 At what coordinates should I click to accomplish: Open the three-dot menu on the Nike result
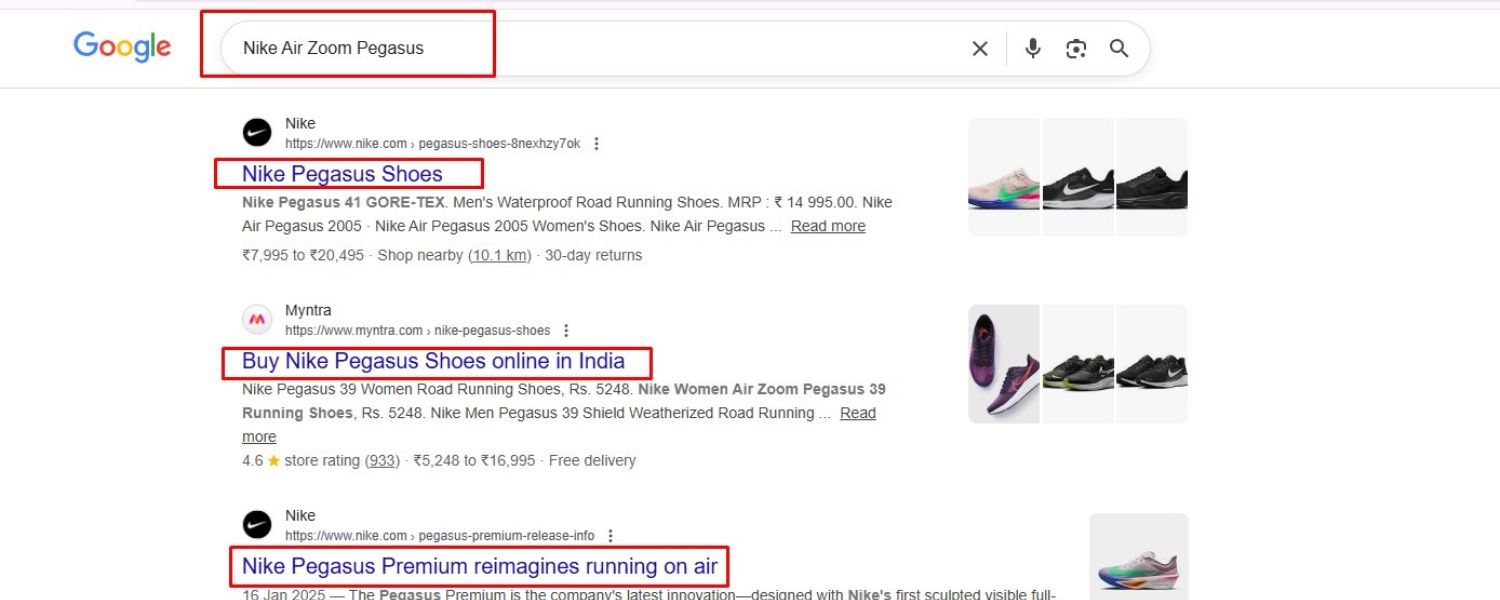[595, 144]
